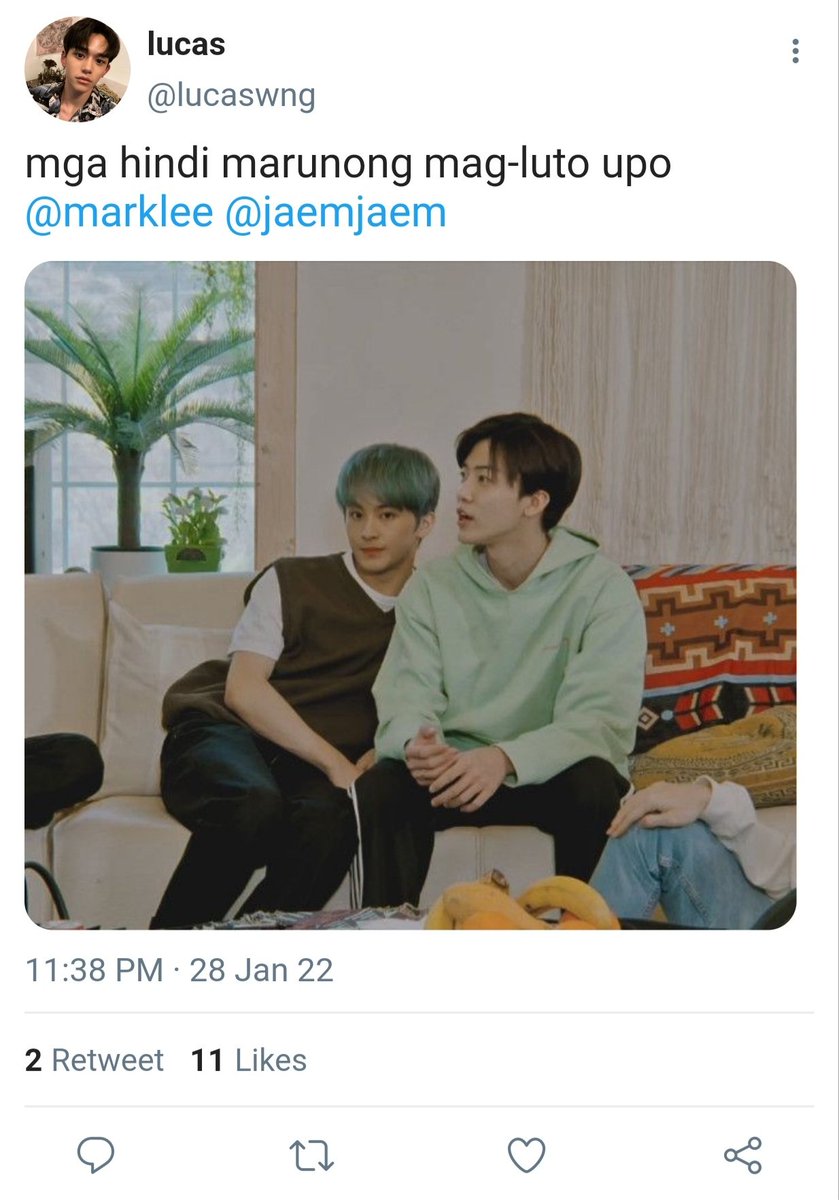
Task: Click the 28 Jan 22 date
Action: click(x=261, y=970)
